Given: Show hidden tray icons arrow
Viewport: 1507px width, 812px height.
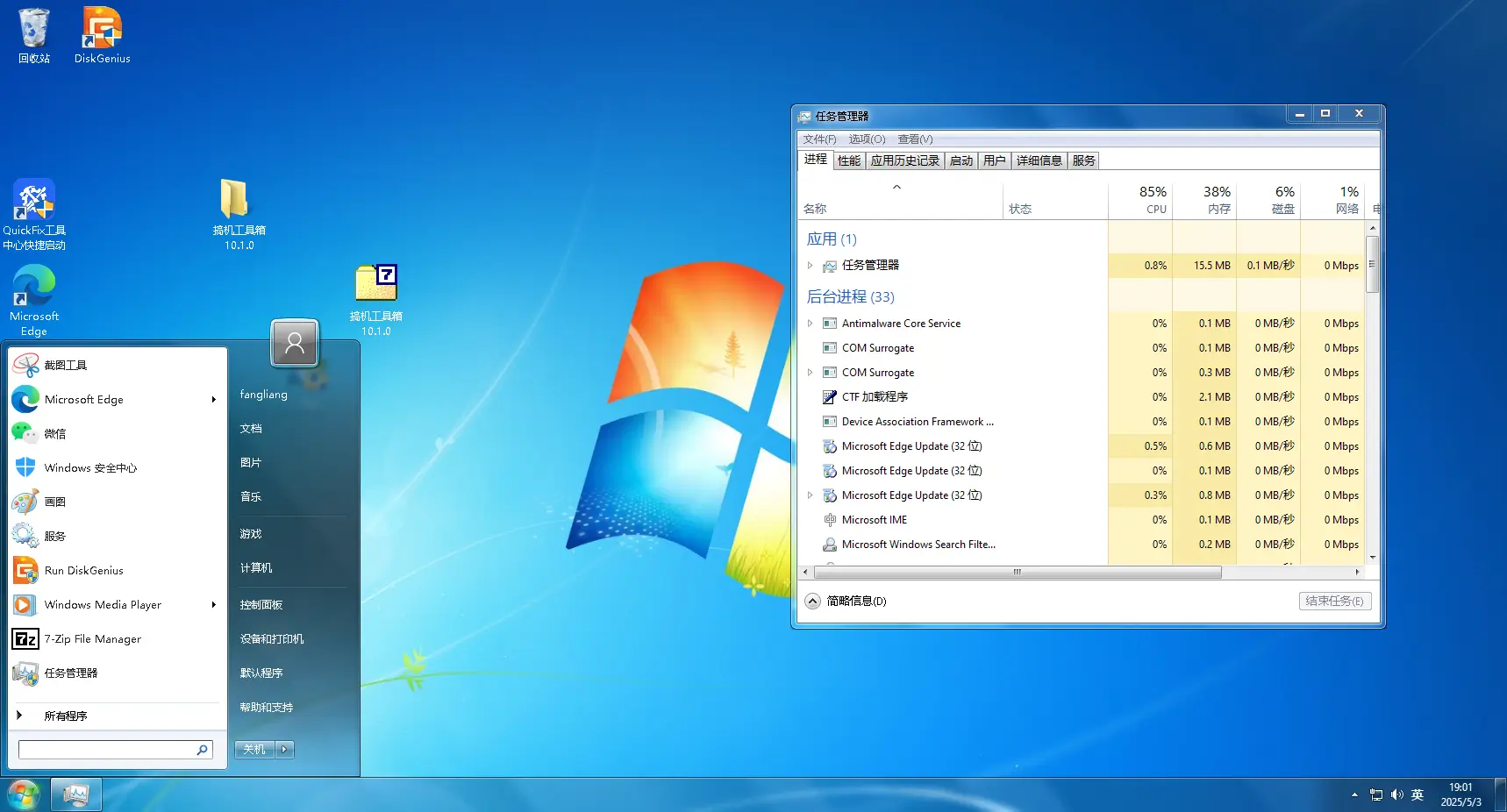Looking at the screenshot, I should [1354, 795].
